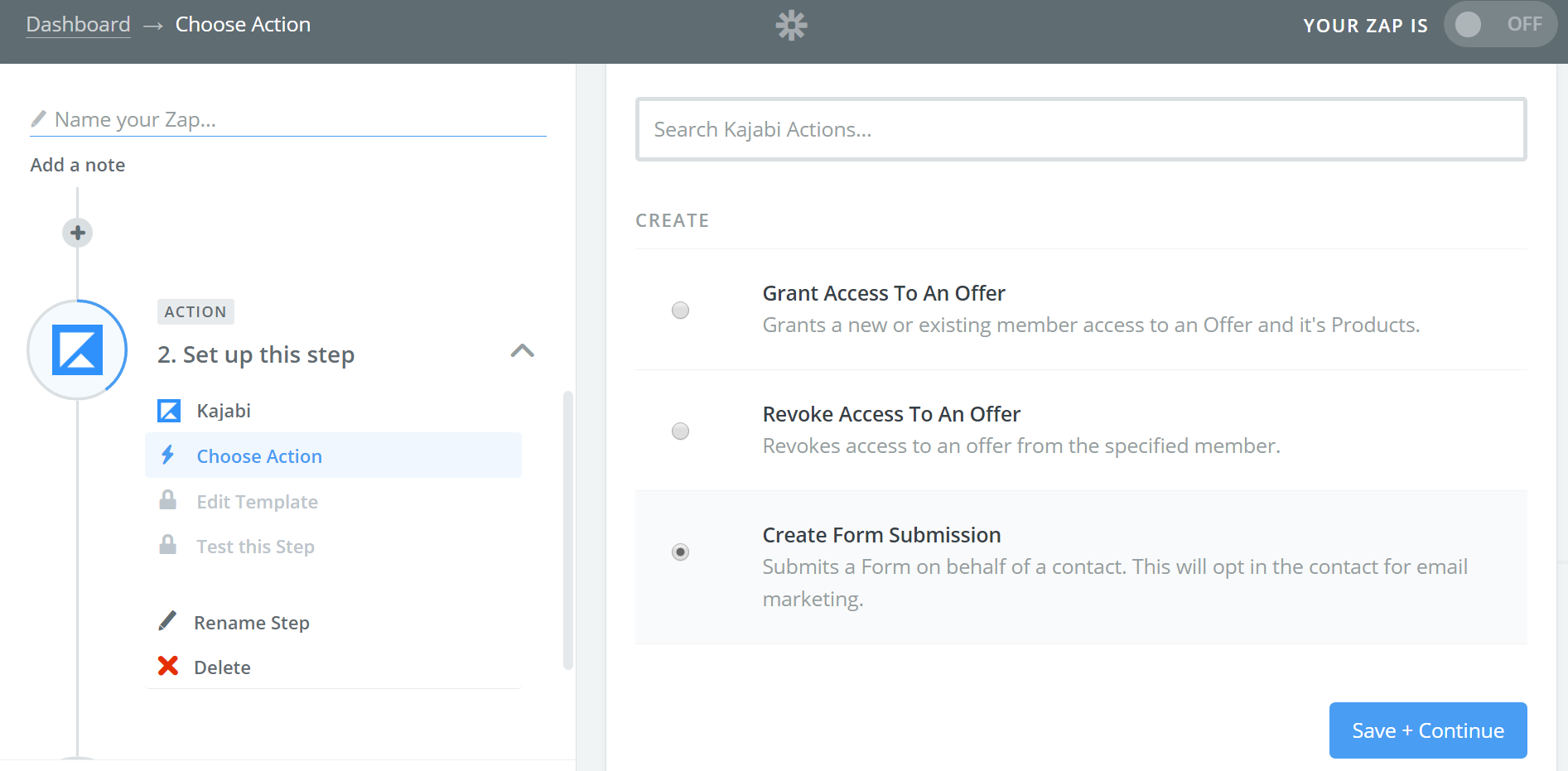Click the red X delete icon
The height and width of the screenshot is (771, 1568).
[x=168, y=666]
